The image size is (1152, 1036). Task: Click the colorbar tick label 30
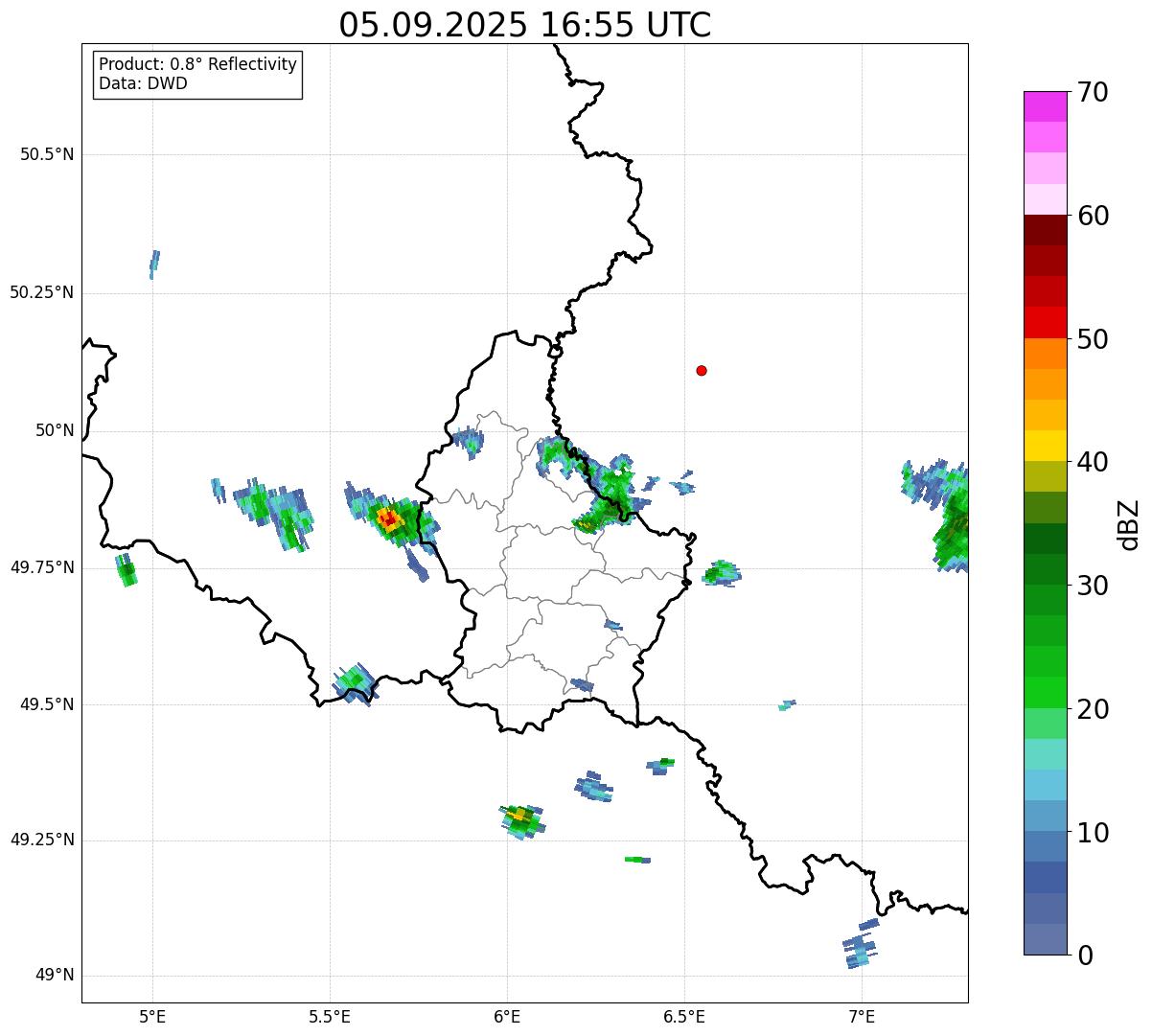click(x=1092, y=586)
